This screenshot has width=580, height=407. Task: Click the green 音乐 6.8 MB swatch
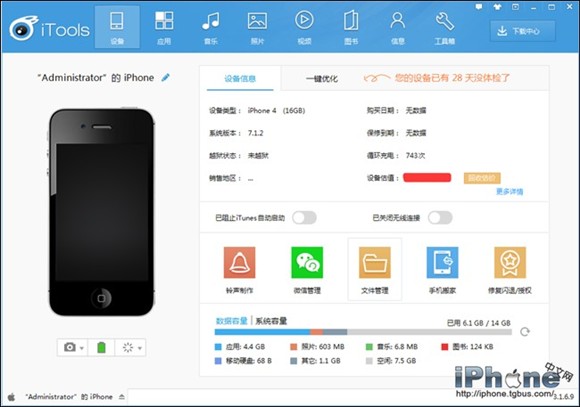tap(369, 347)
